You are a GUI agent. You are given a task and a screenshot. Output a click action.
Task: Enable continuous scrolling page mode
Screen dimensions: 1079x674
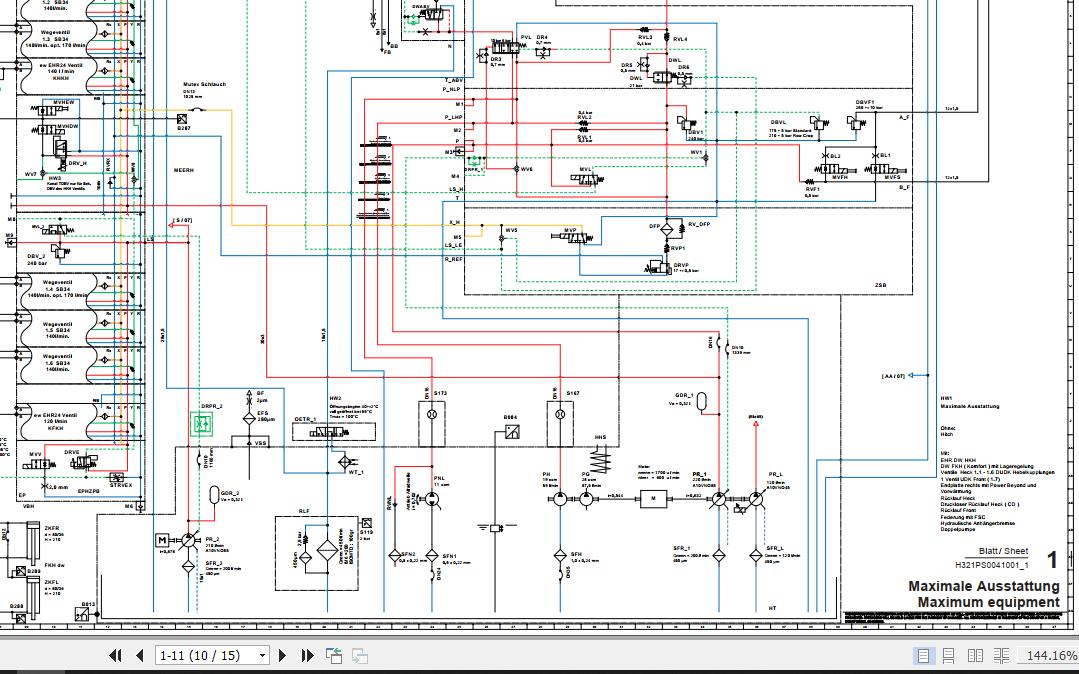point(948,656)
